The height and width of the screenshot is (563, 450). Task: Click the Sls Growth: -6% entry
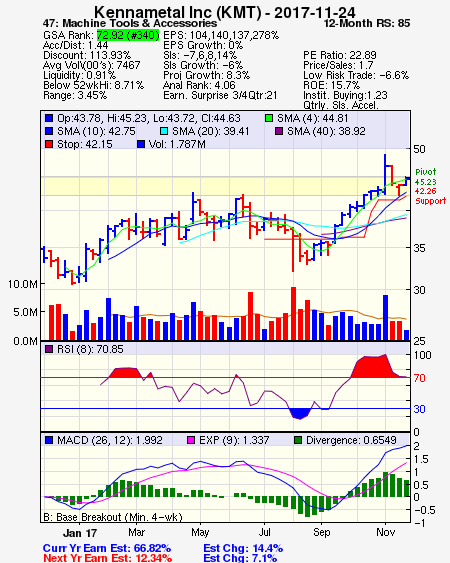tap(203, 65)
